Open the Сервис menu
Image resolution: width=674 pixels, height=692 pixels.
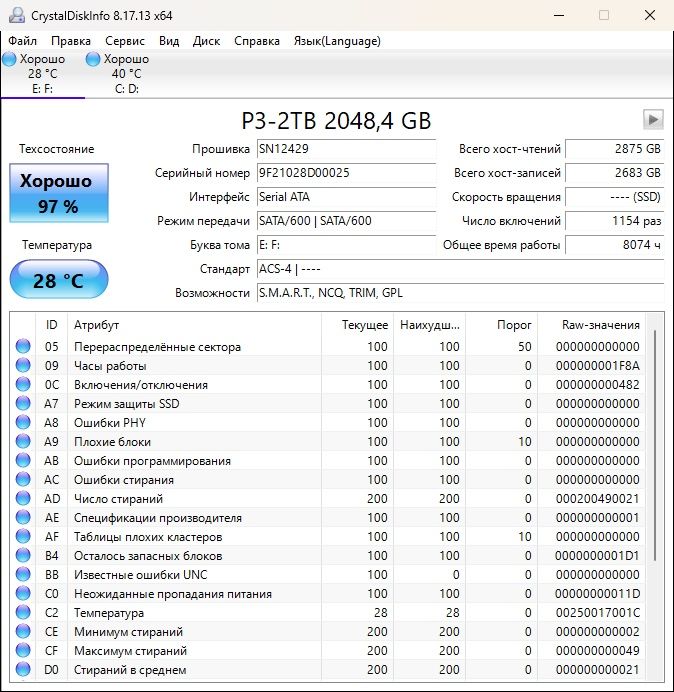pyautogui.click(x=125, y=41)
